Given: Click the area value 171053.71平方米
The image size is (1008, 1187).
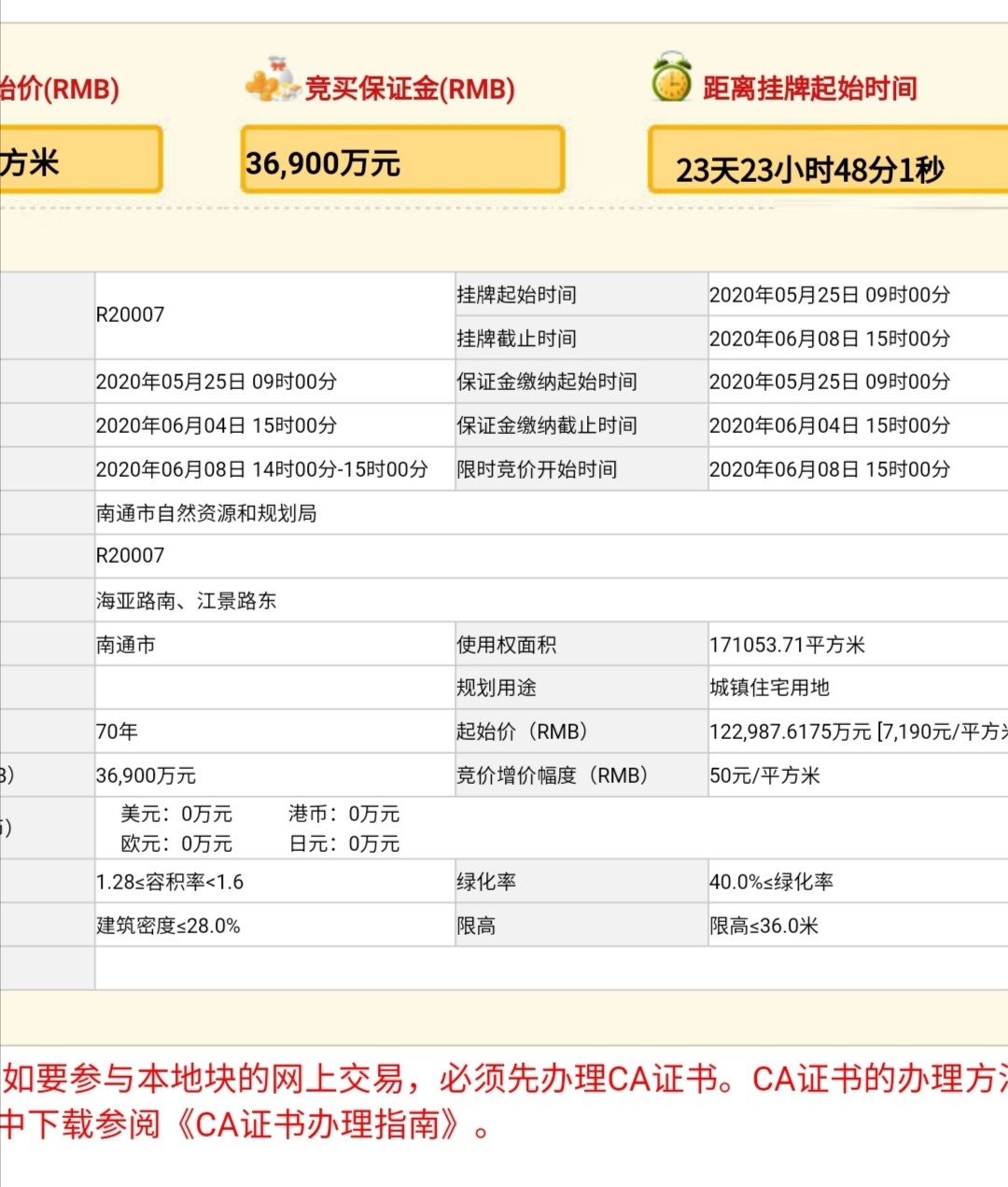Looking at the screenshot, I should tap(787, 645).
